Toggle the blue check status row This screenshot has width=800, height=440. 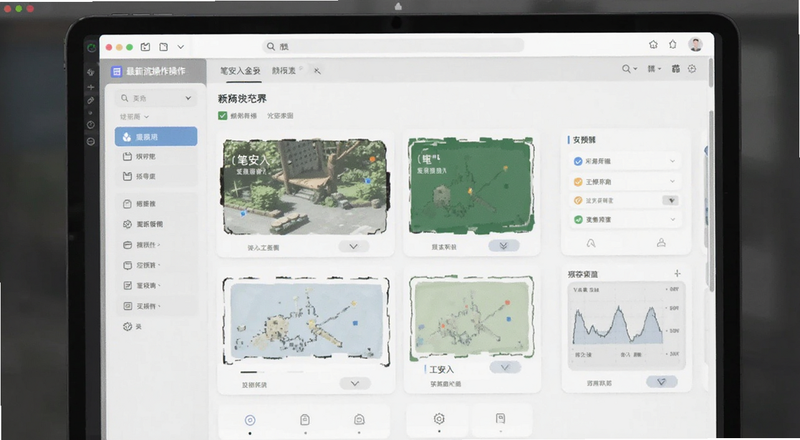point(626,161)
